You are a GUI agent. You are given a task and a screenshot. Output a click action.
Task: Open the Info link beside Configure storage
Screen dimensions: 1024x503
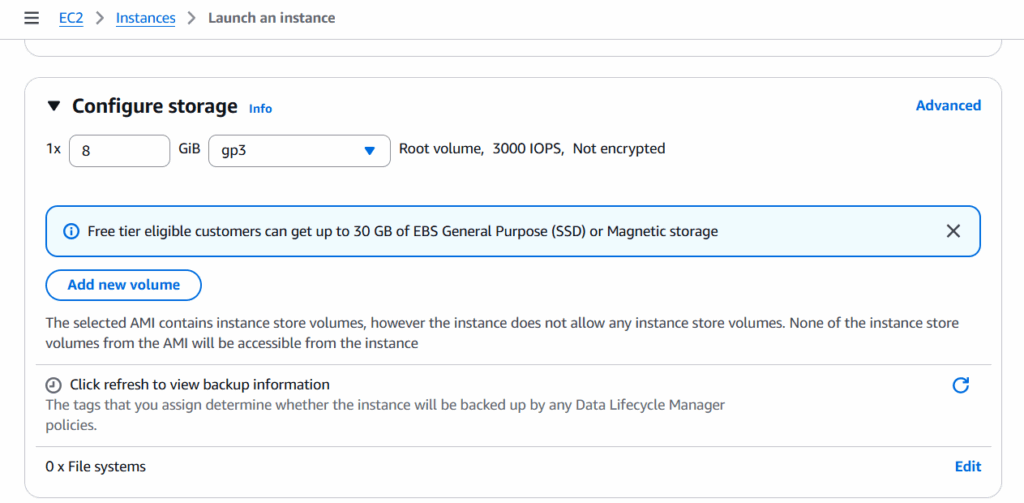click(x=260, y=108)
